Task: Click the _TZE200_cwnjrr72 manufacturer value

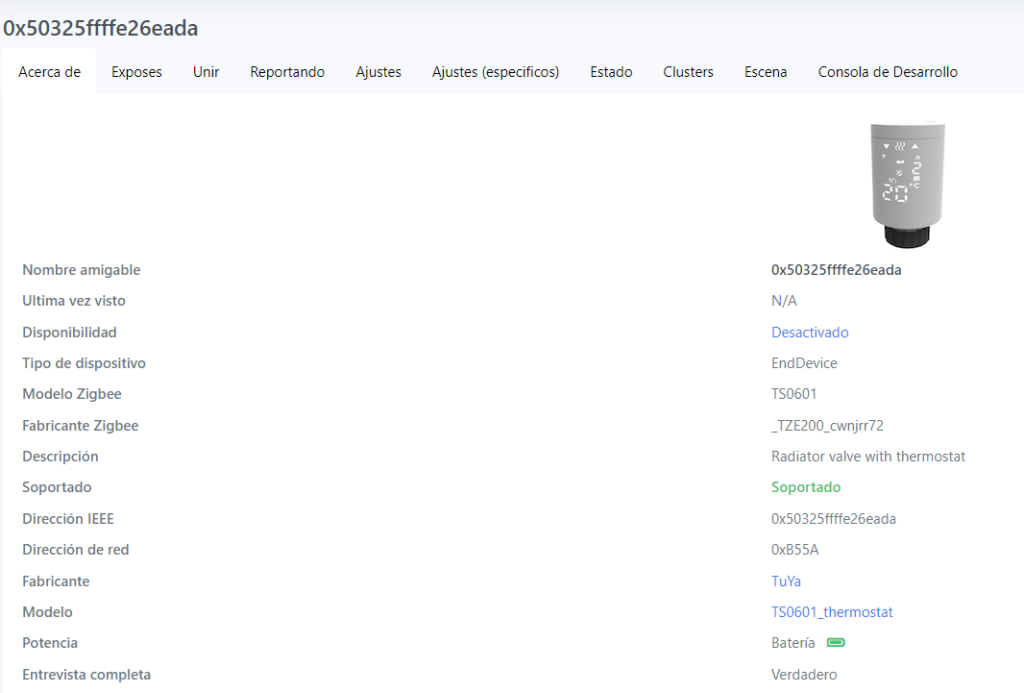Action: [827, 426]
